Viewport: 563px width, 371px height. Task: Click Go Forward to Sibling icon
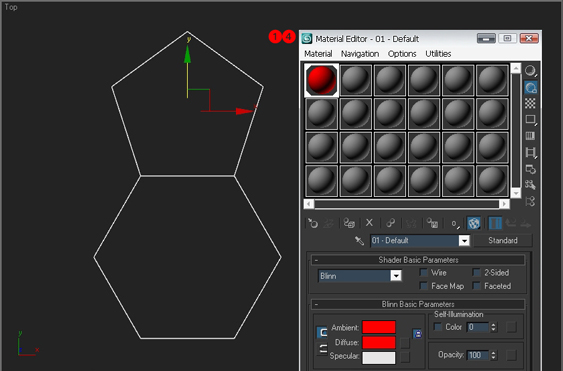click(525, 223)
